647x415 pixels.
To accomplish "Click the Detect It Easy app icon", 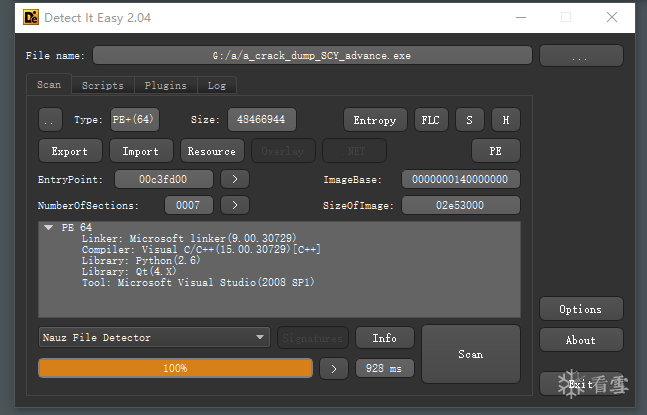I will tap(31, 17).
